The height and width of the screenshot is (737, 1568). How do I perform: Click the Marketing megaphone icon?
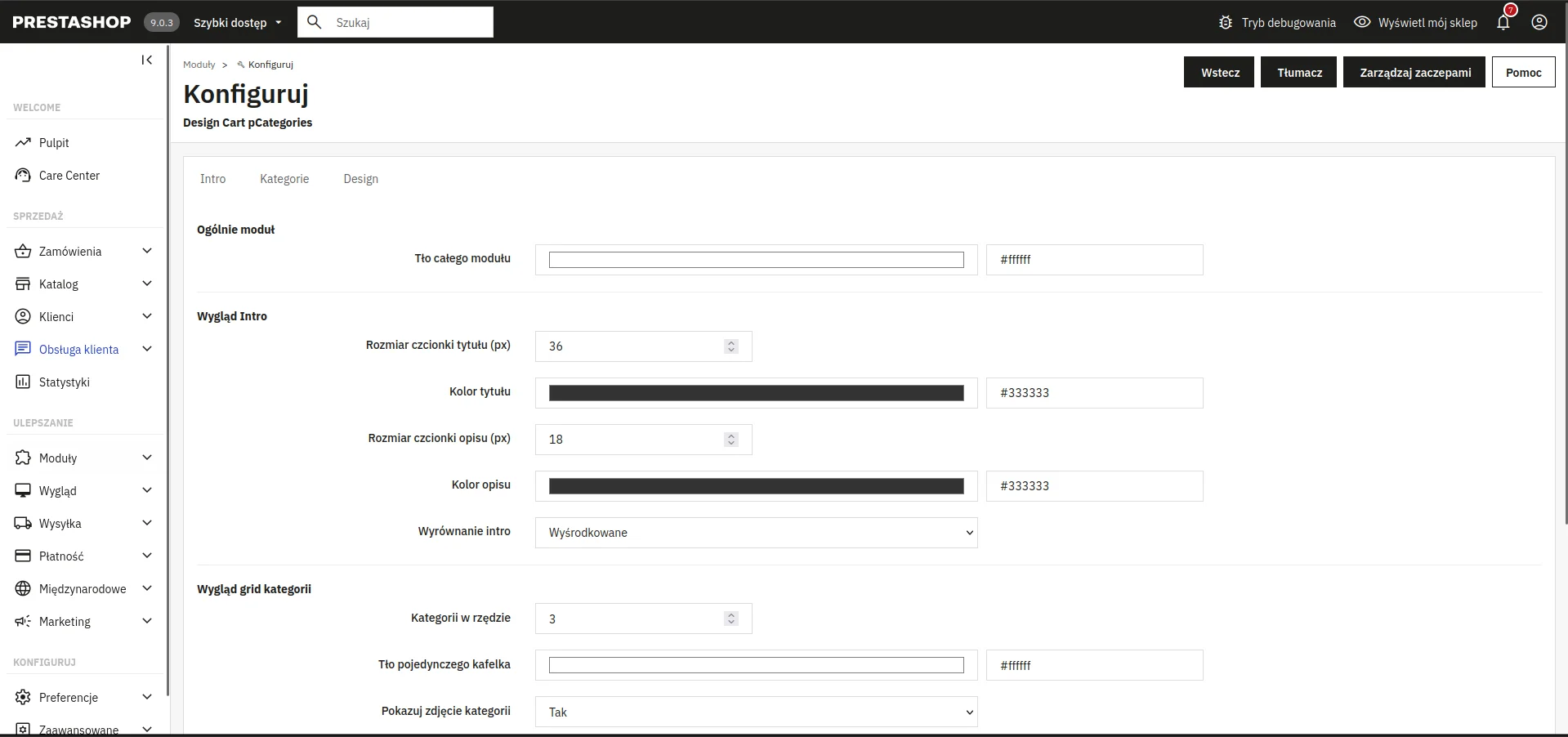pos(23,621)
